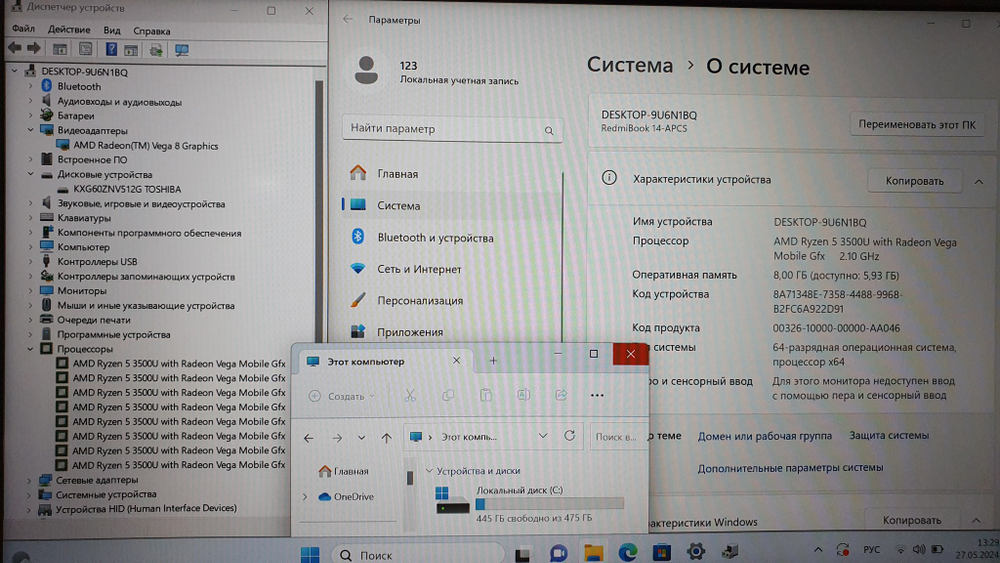Expand the Network adapters node
The height and width of the screenshot is (563, 1000).
click(31, 480)
